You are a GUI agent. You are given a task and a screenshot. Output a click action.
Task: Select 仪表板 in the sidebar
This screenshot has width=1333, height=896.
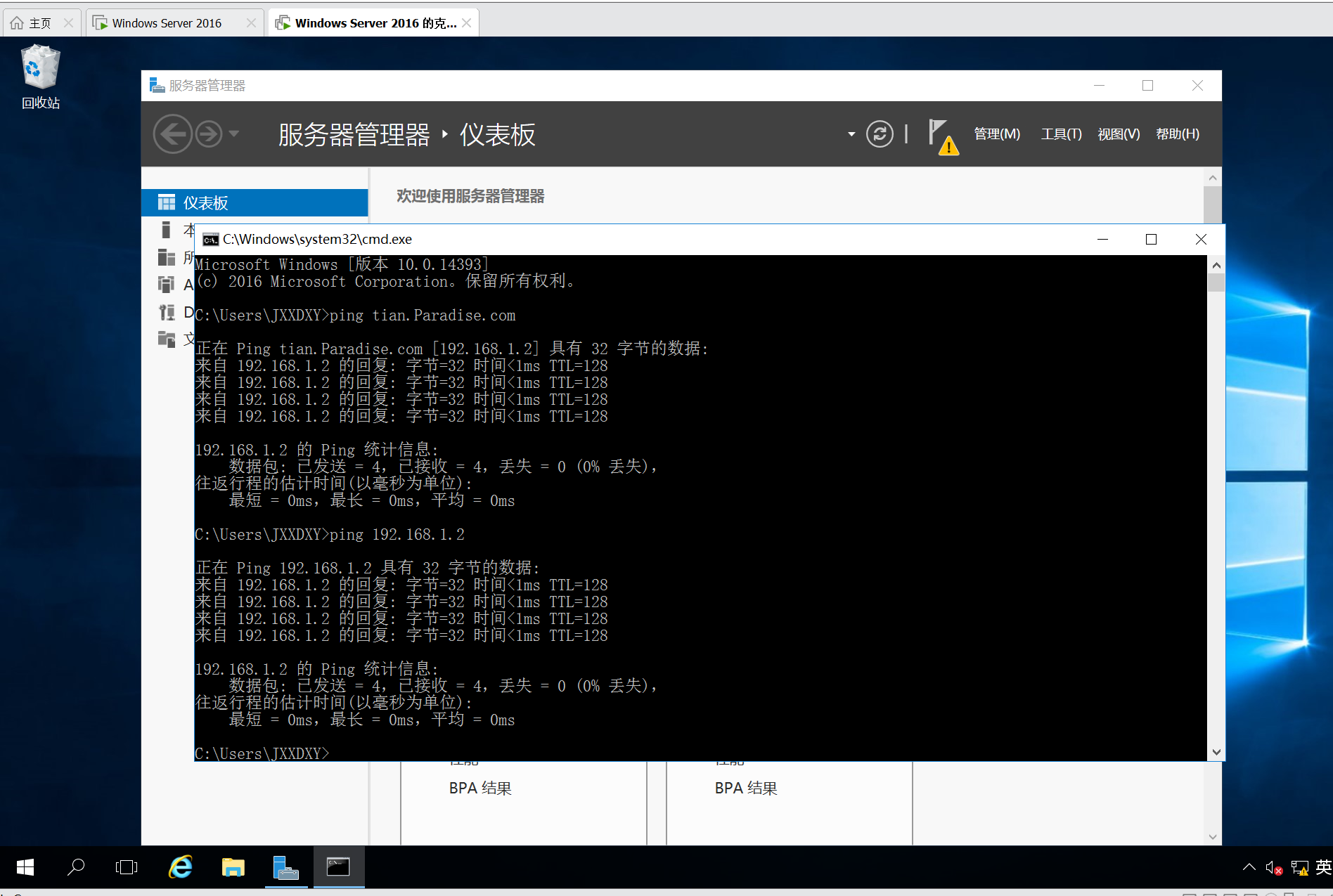pos(255,202)
